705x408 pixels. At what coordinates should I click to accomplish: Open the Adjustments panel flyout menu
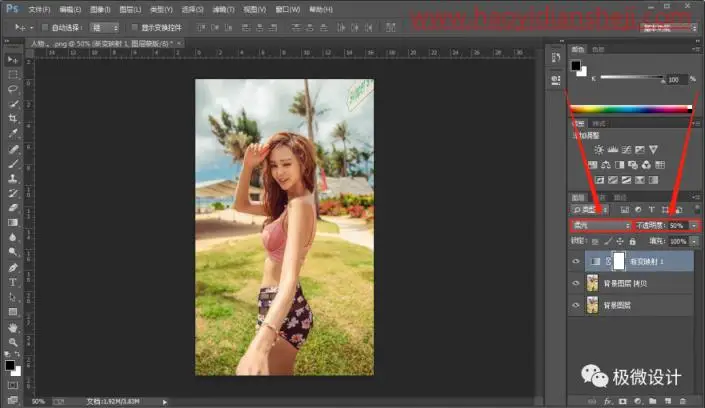pos(696,123)
